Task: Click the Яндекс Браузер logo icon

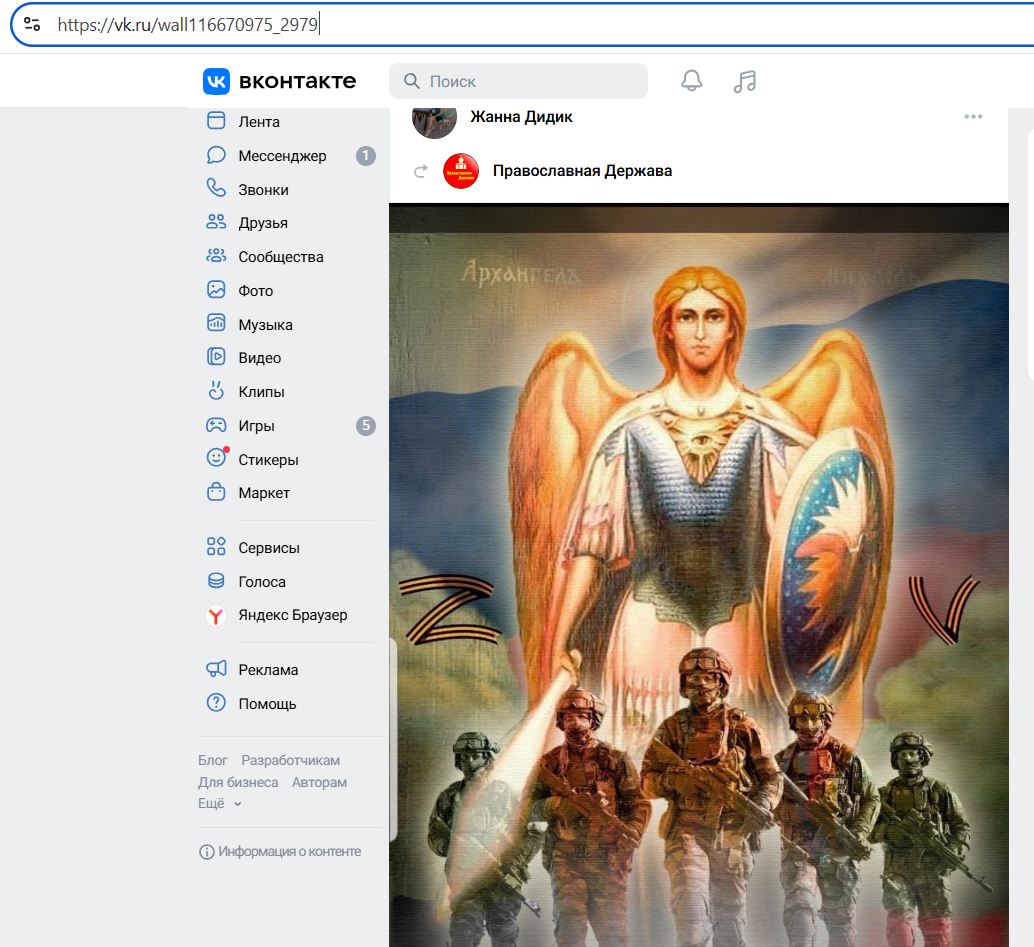Action: [216, 615]
